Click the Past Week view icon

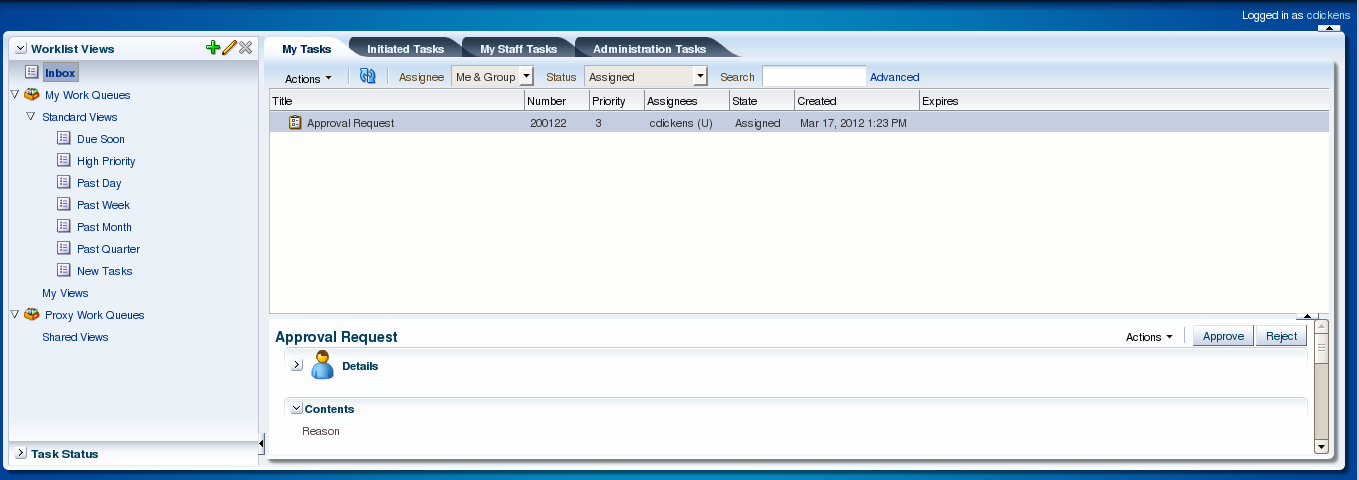pyautogui.click(x=64, y=205)
